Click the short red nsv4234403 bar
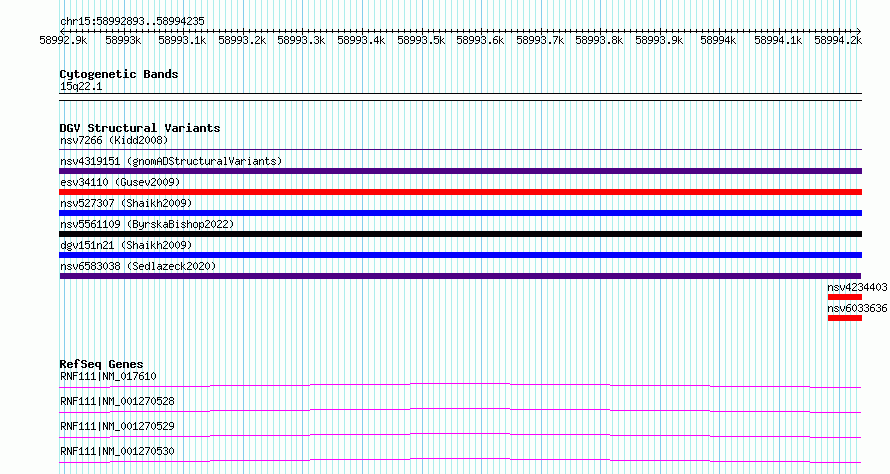Image resolution: width=890 pixels, height=474 pixels. coord(845,297)
